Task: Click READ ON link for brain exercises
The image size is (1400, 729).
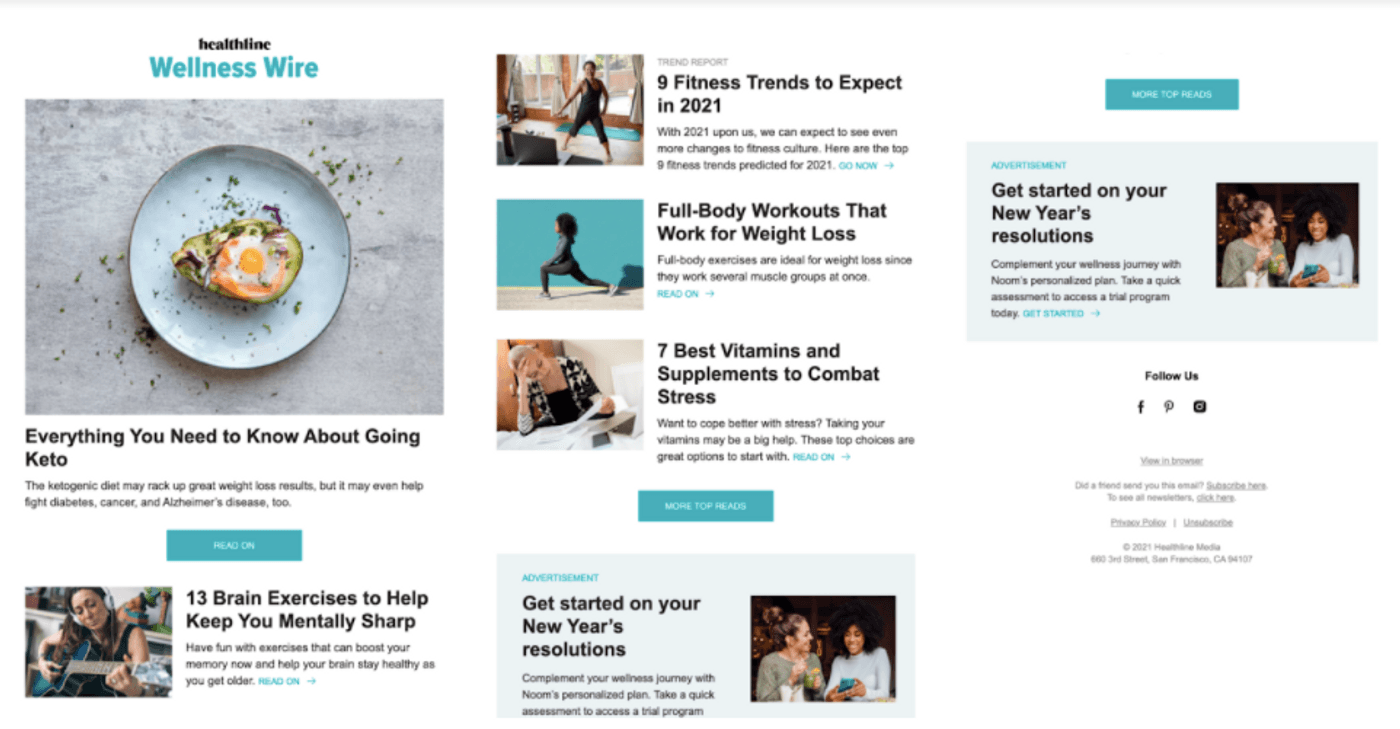Action: click(x=287, y=682)
